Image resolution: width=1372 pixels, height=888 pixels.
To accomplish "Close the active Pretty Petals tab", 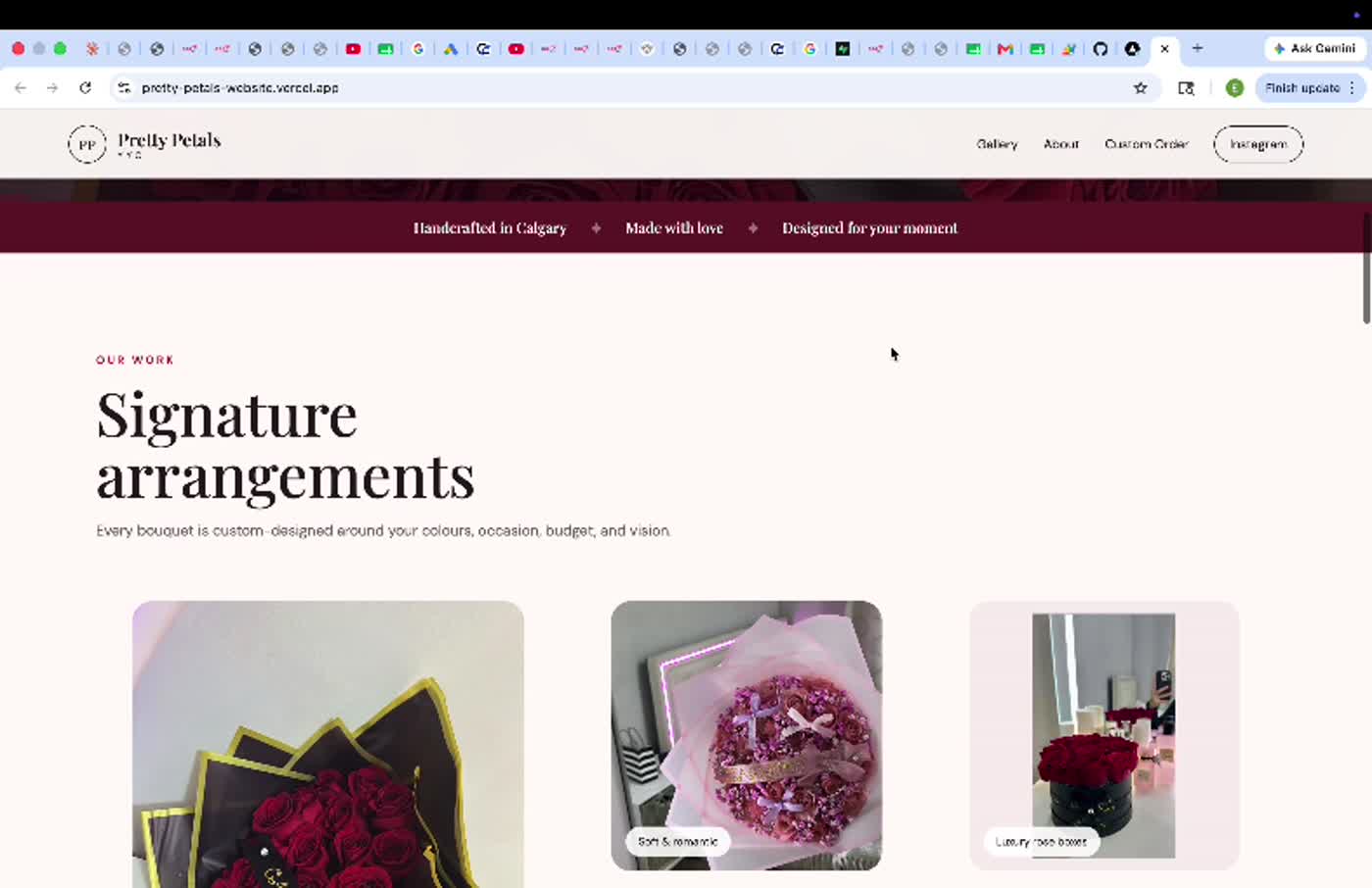I will (1164, 48).
